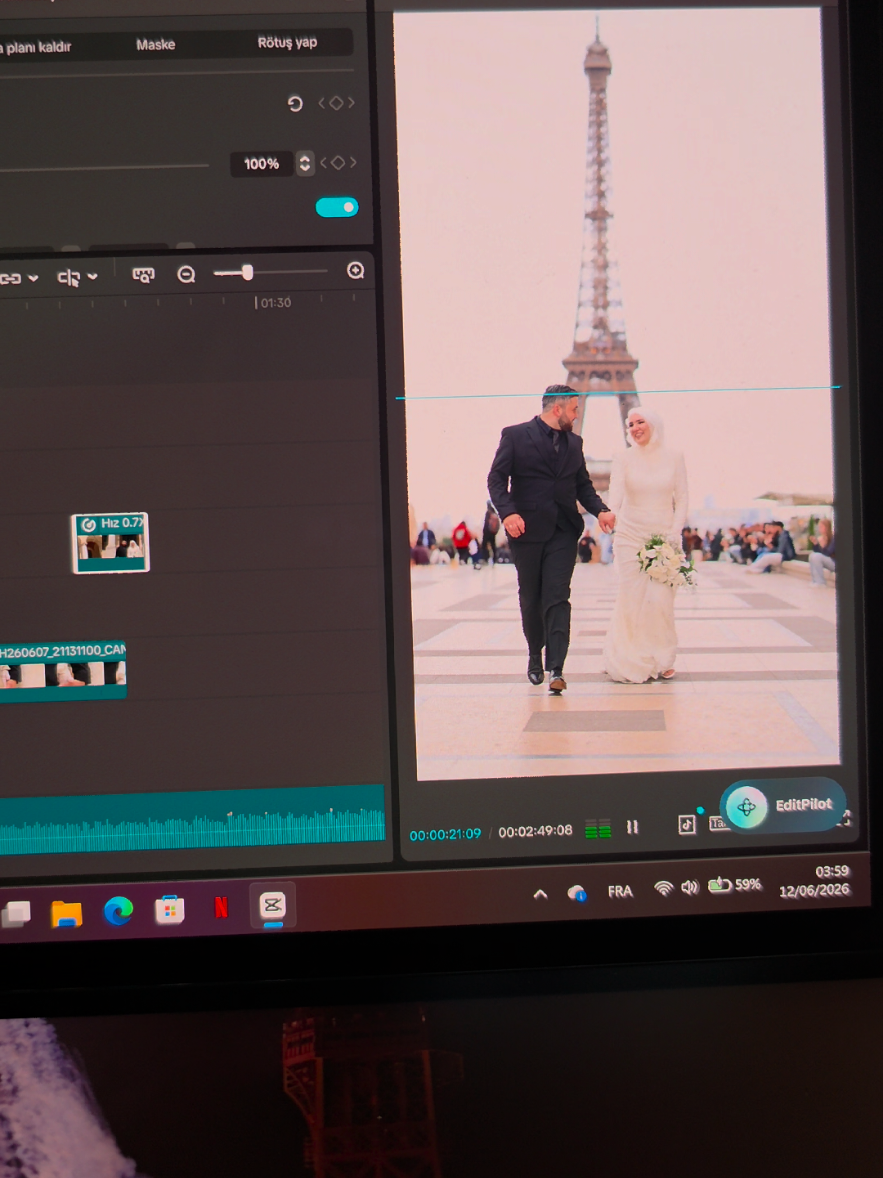This screenshot has width=883, height=1178.
Task: Click the timeline zoom slider handle
Action: tap(247, 273)
